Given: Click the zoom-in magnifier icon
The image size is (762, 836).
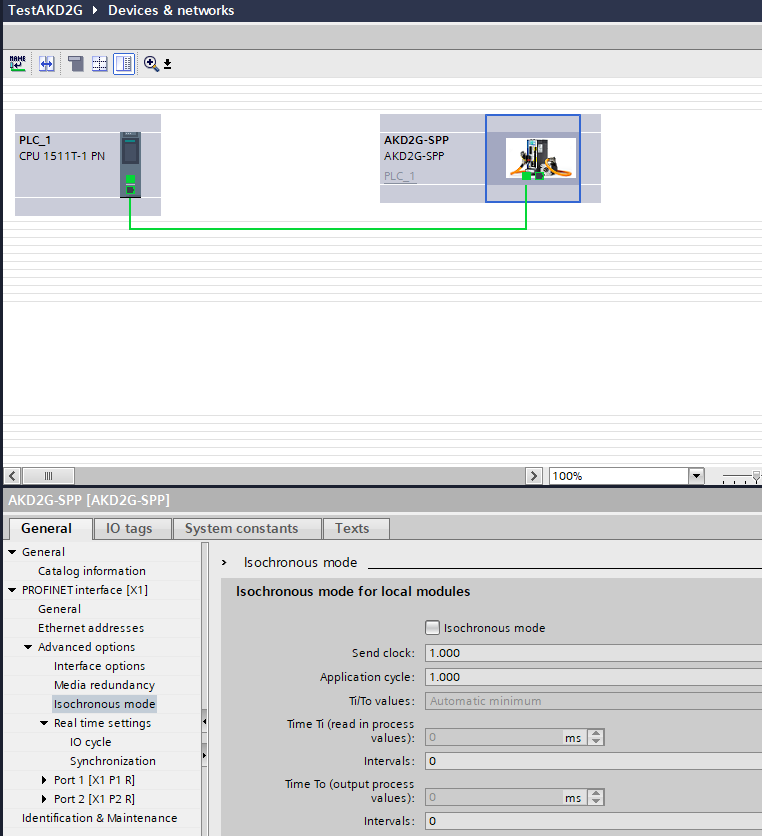Looking at the screenshot, I should (151, 64).
